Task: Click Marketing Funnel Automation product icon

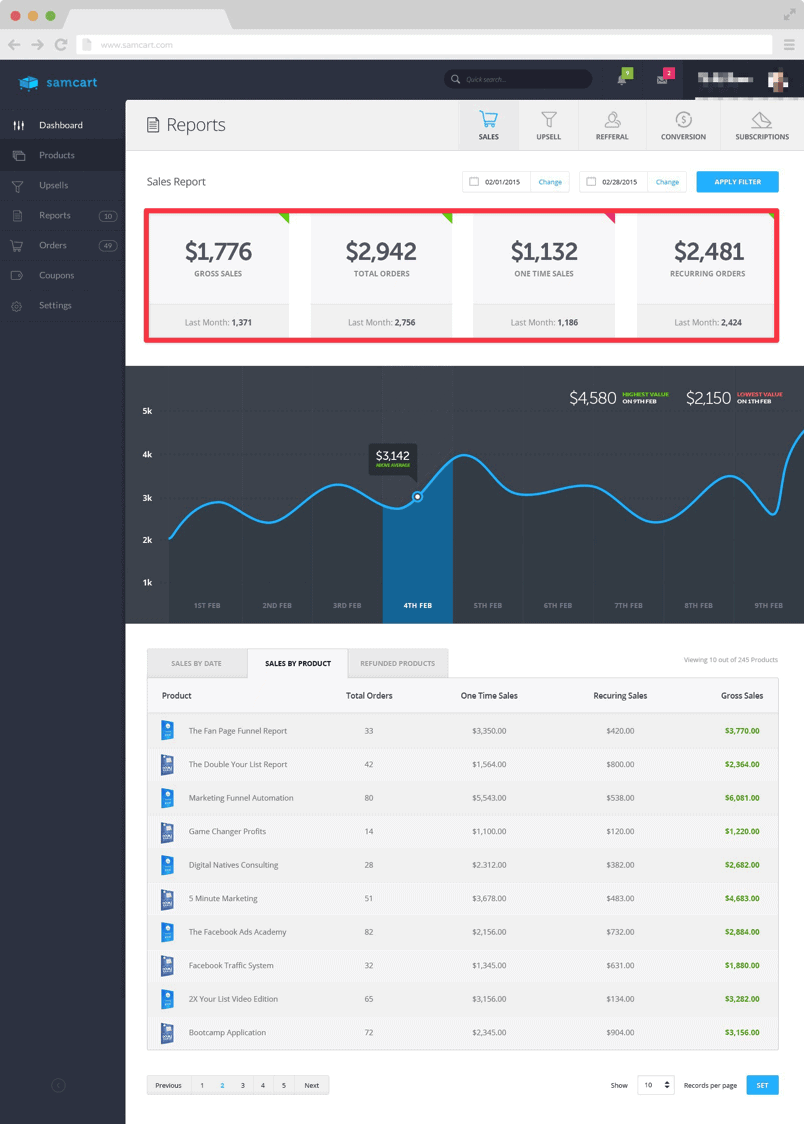Action: pyautogui.click(x=168, y=798)
